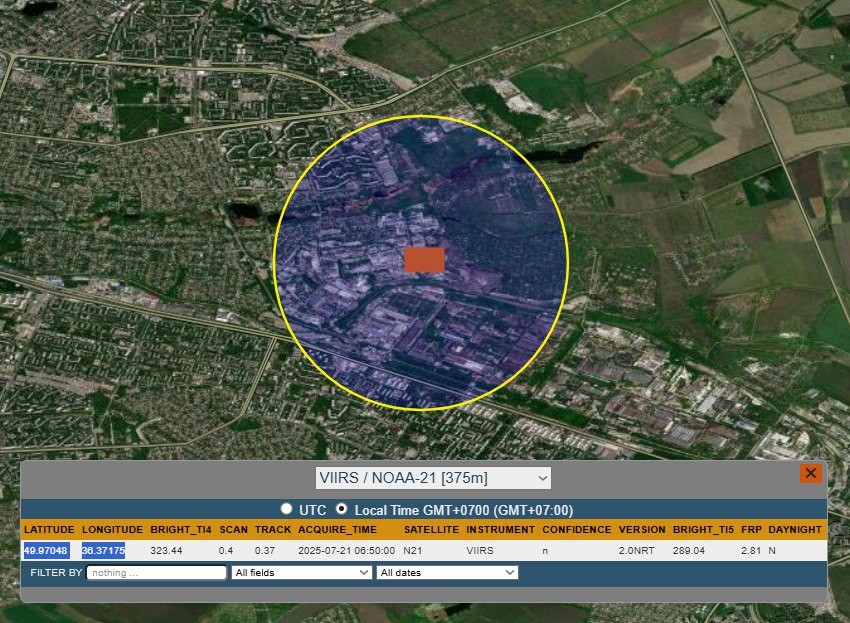Open the All fields filter dropdown
The width and height of the screenshot is (850, 623).
tap(301, 573)
